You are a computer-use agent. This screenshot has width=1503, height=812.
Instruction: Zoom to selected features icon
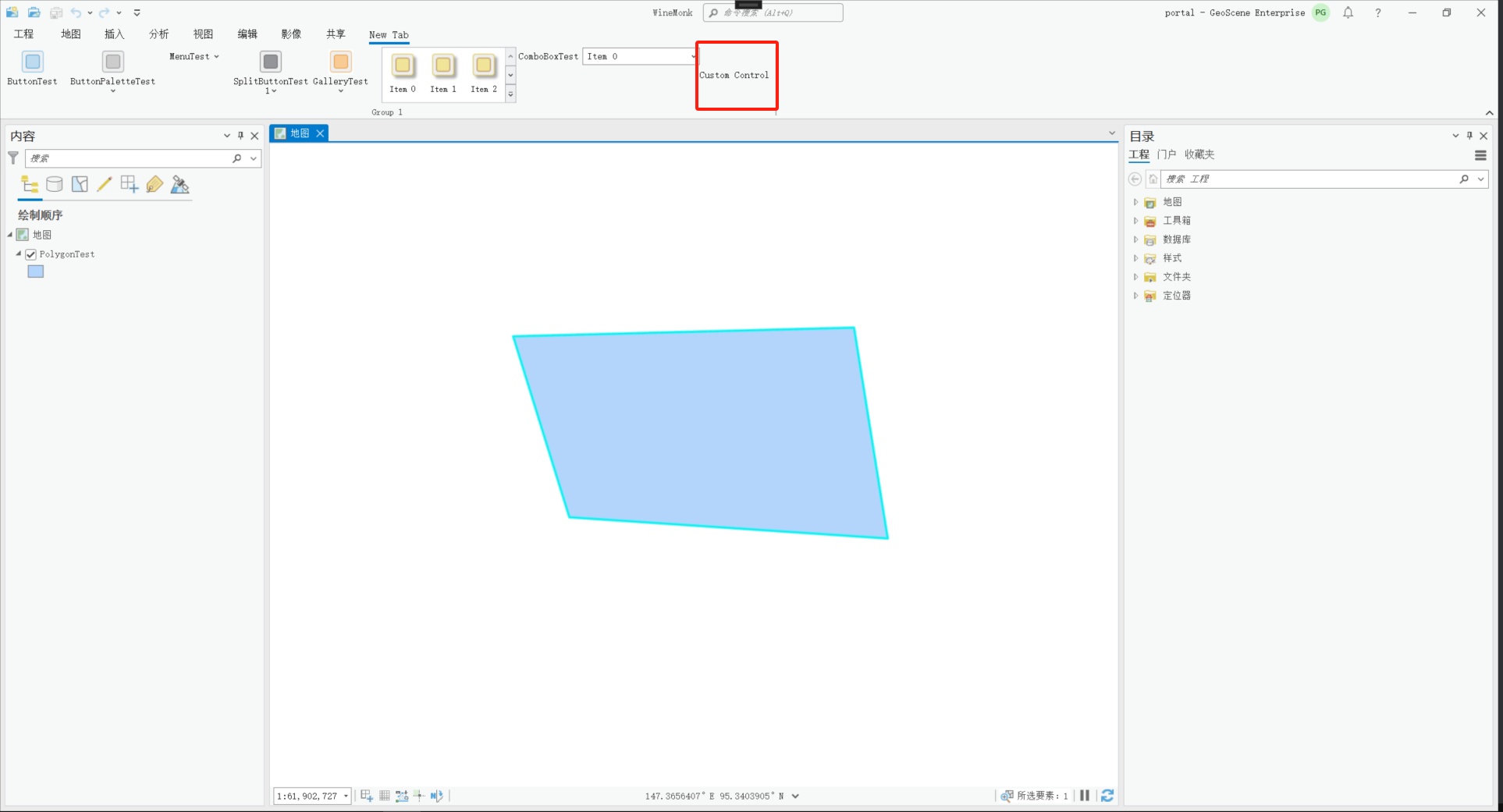click(x=1007, y=796)
